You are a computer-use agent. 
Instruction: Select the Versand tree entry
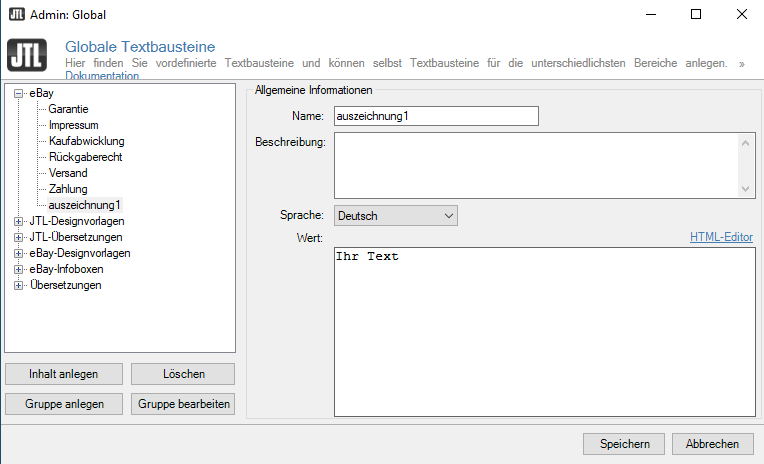click(68, 173)
